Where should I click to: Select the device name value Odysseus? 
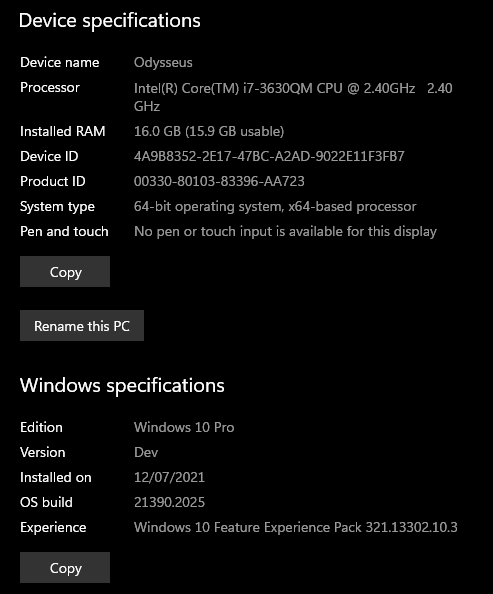pyautogui.click(x=163, y=63)
